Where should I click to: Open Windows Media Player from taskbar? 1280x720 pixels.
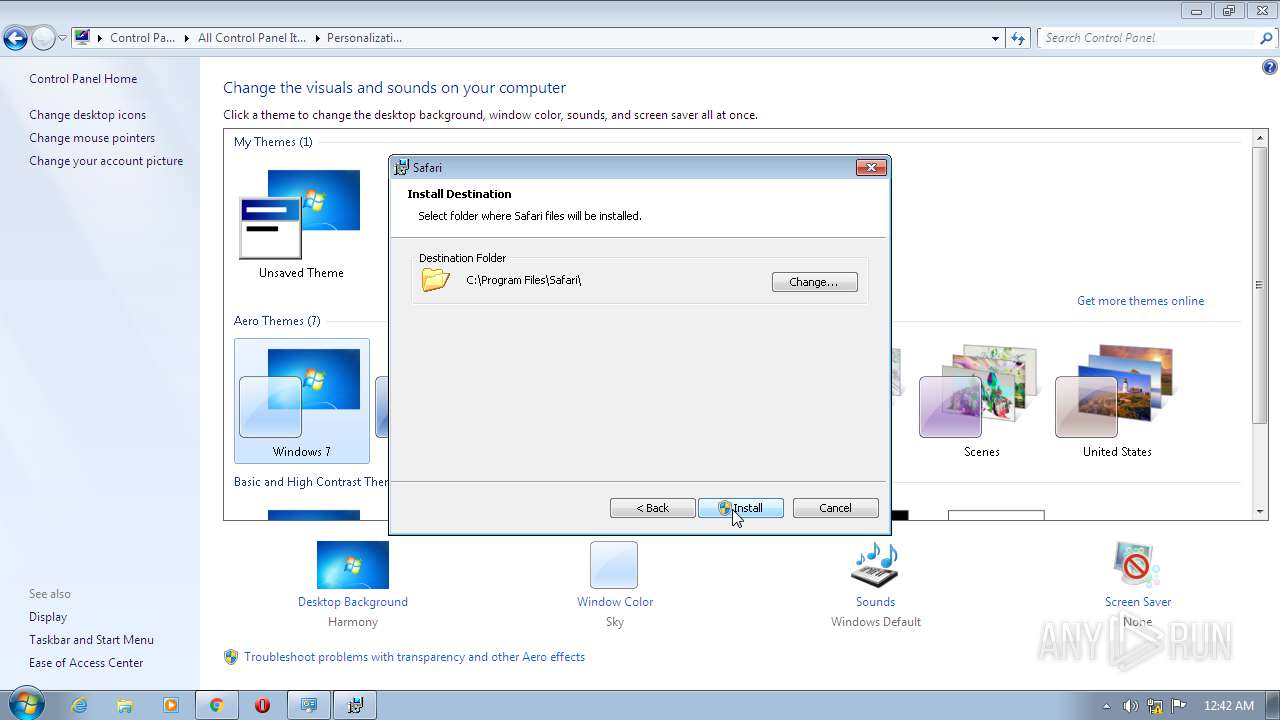[170, 705]
